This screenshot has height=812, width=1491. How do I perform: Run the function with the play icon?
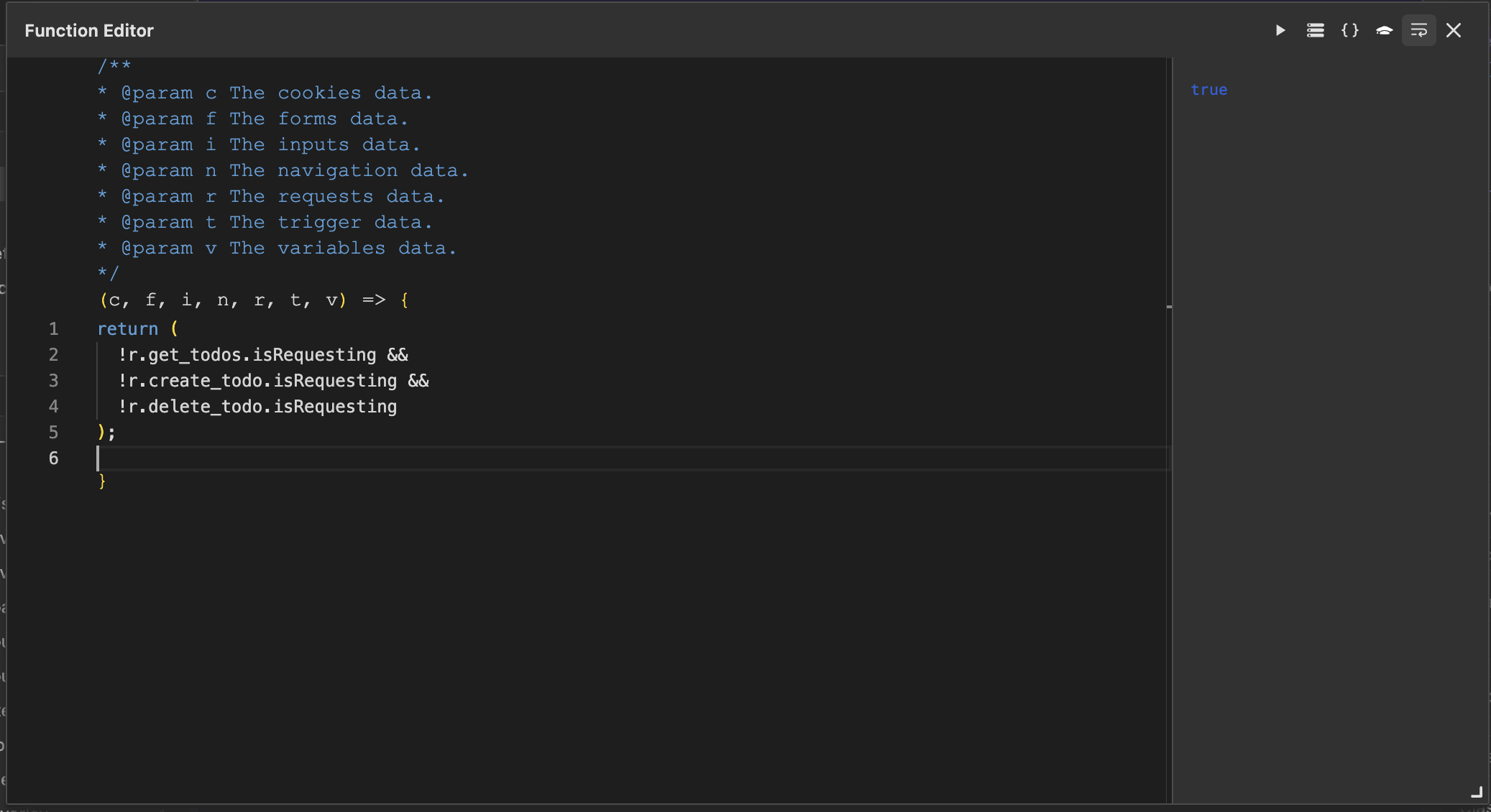1280,30
